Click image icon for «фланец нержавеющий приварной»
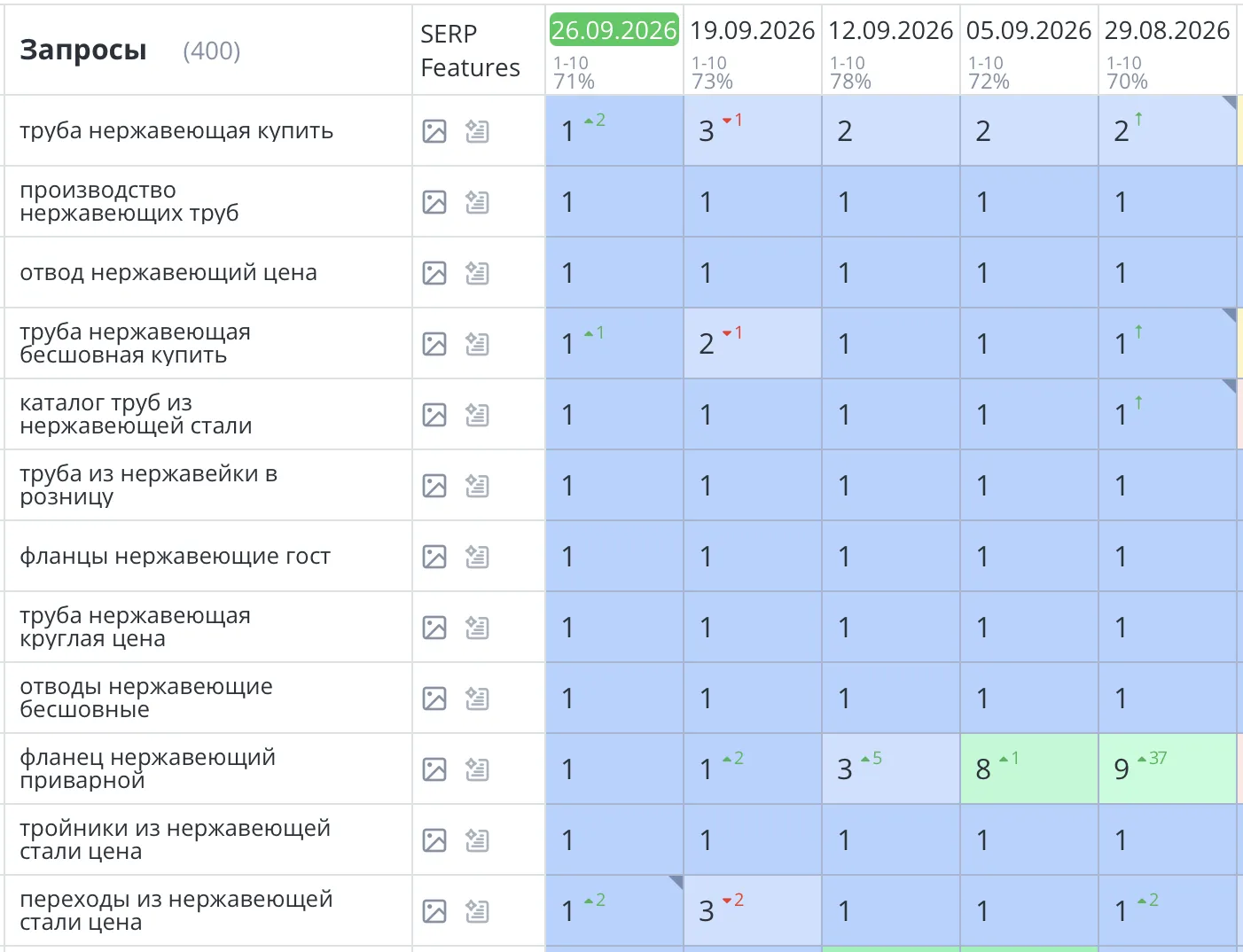 pos(434,769)
